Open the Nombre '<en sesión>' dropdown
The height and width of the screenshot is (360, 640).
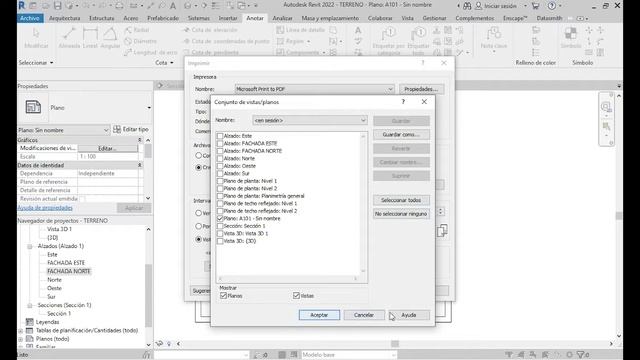click(x=310, y=120)
